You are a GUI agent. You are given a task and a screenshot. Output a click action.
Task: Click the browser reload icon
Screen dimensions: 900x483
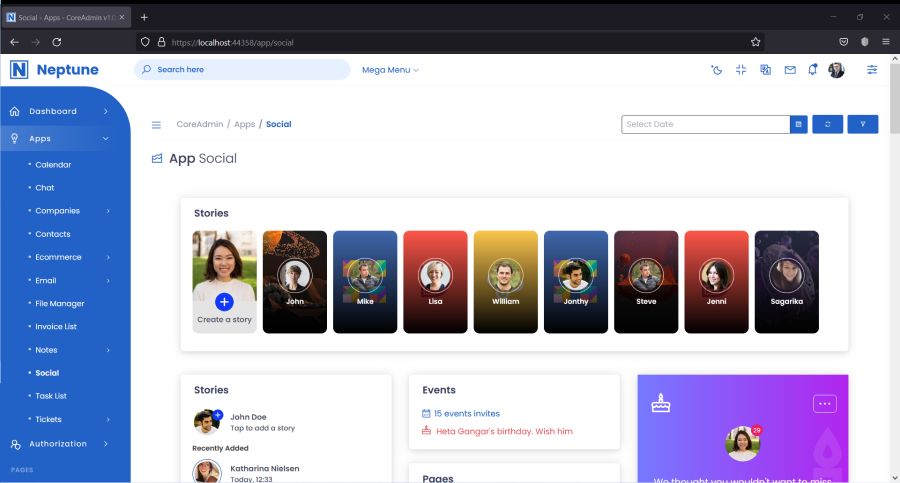(x=57, y=42)
